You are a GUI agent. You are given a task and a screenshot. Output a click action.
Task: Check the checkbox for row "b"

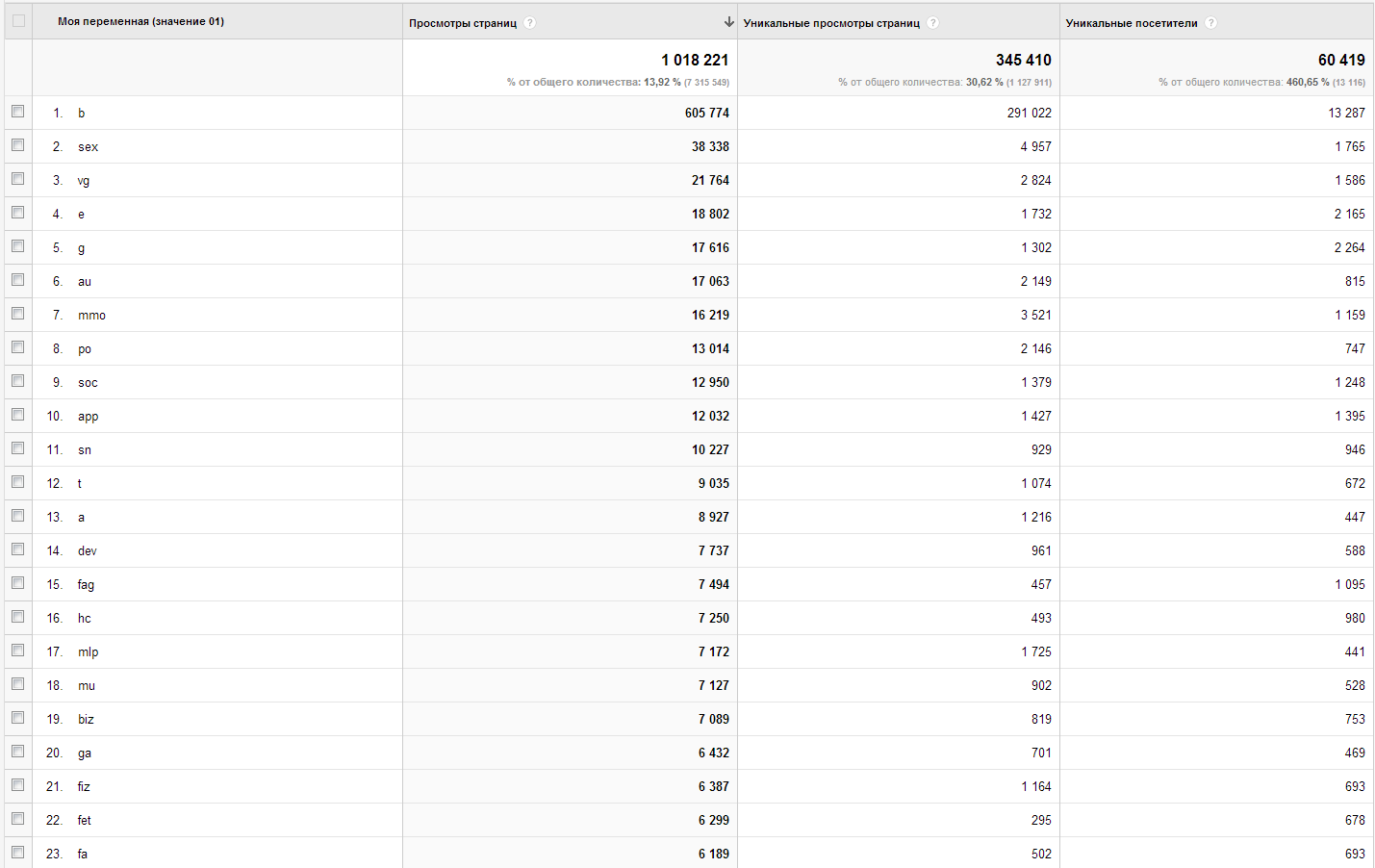(18, 112)
